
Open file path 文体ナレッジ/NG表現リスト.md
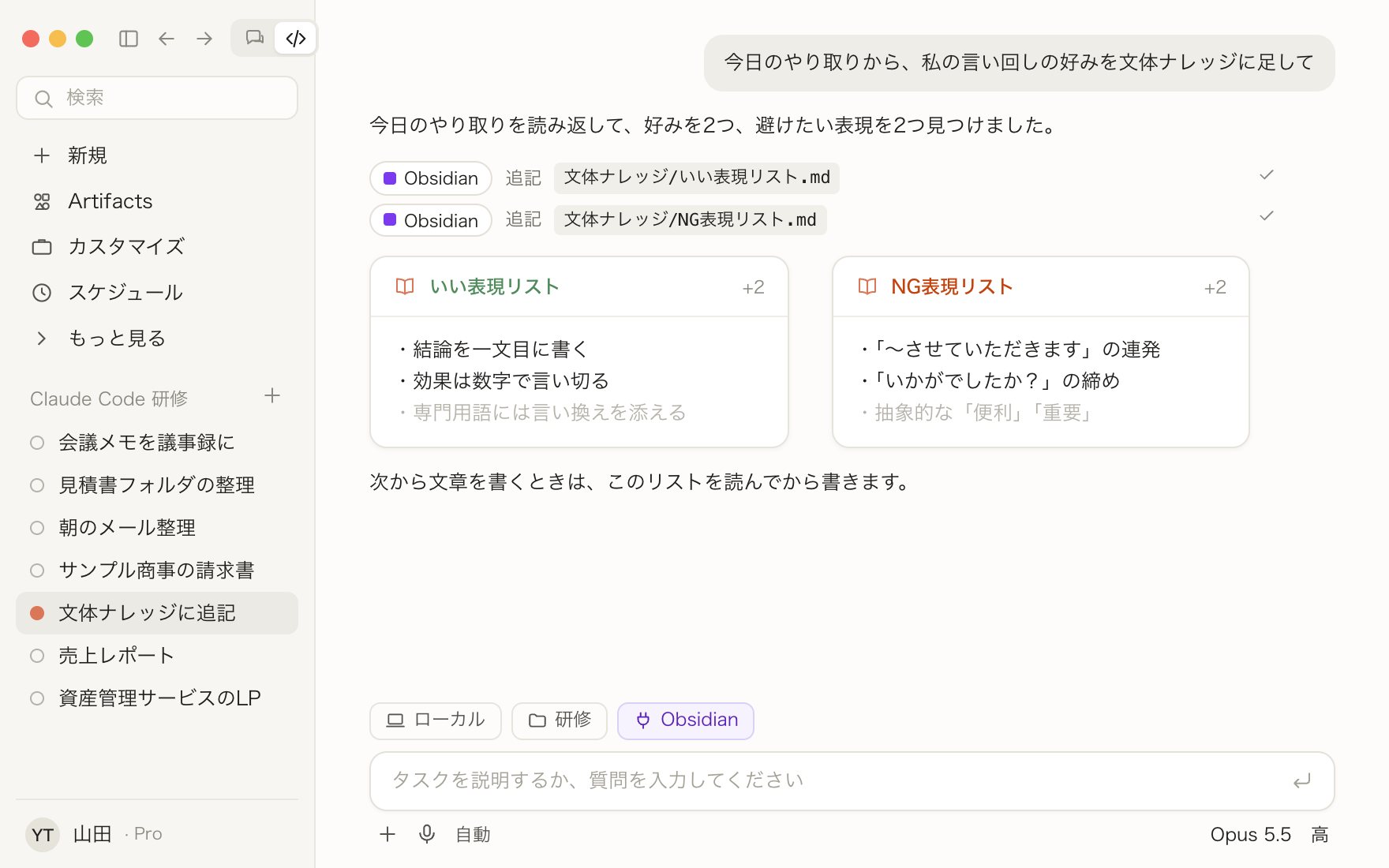tap(690, 219)
